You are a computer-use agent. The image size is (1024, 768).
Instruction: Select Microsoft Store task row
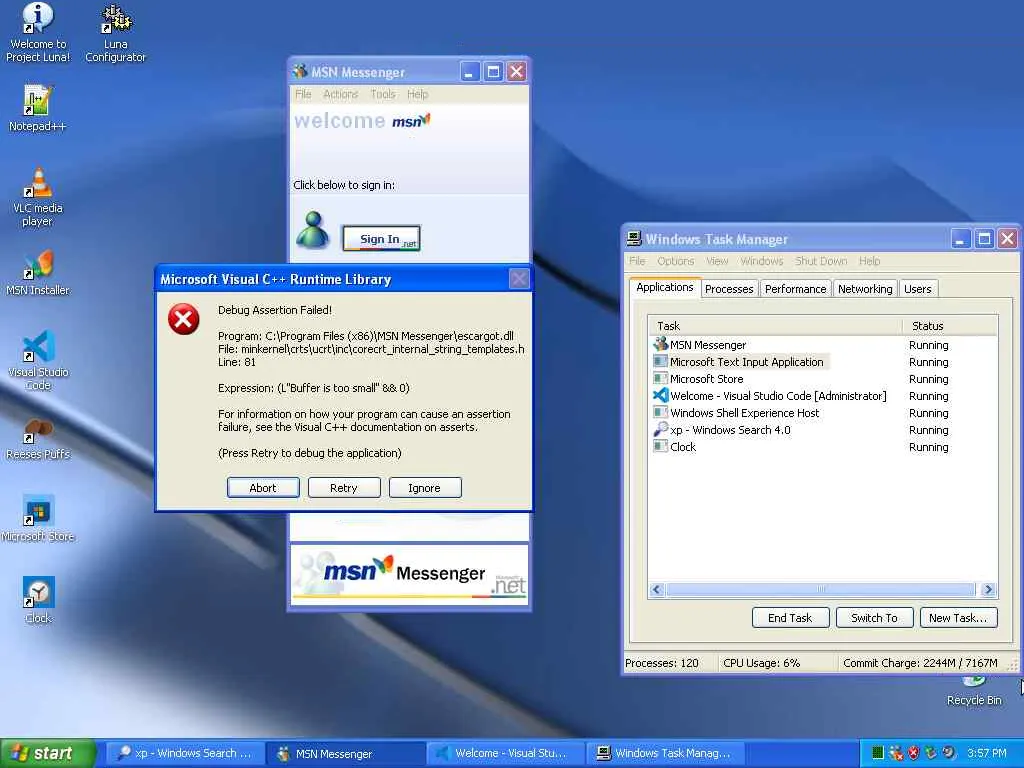(824, 379)
